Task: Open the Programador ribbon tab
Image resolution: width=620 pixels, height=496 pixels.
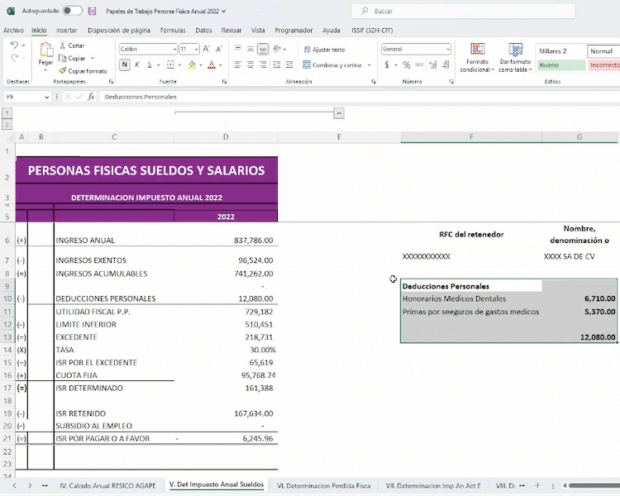Action: [x=293, y=30]
